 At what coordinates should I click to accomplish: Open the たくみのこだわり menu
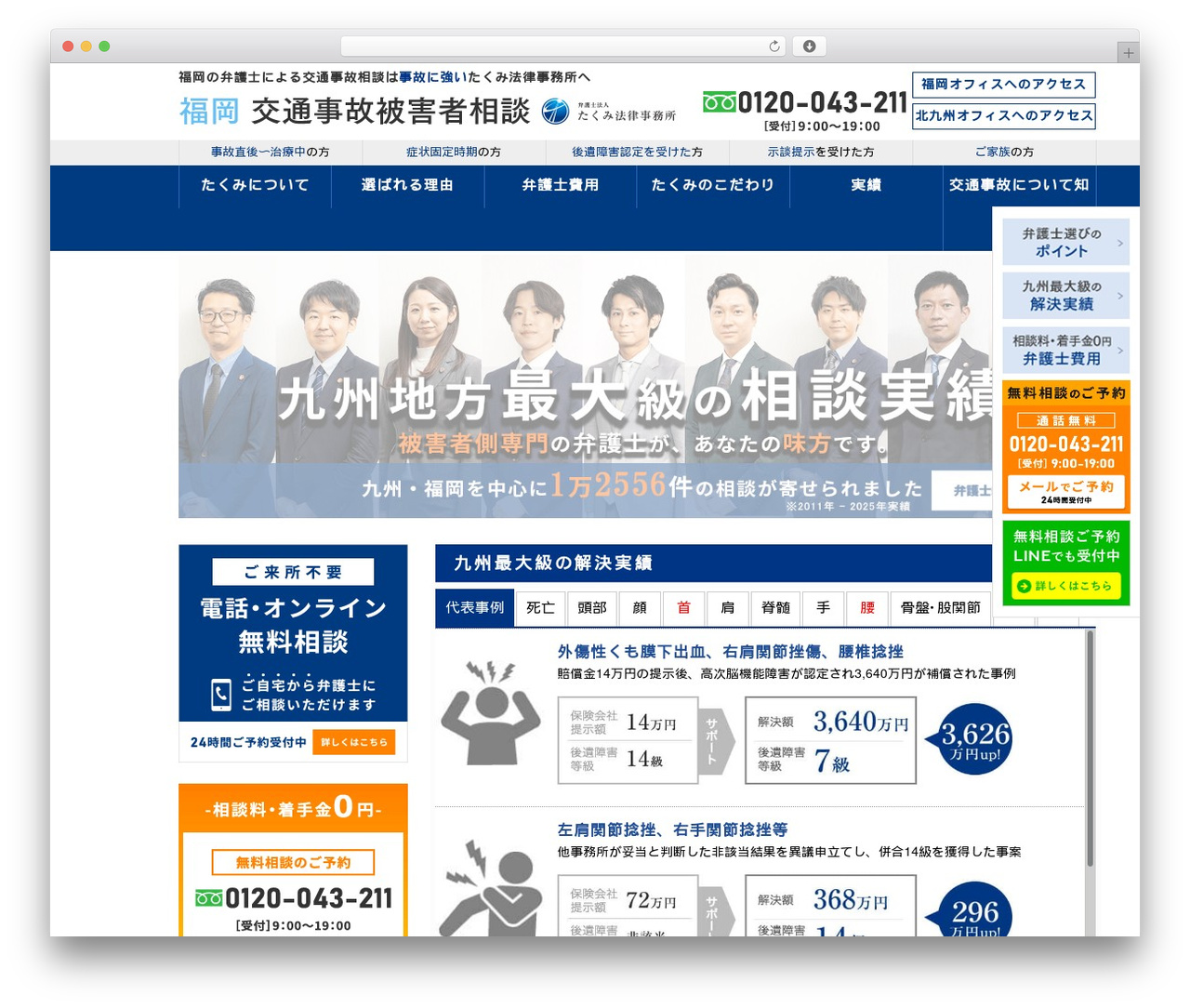pyautogui.click(x=713, y=185)
